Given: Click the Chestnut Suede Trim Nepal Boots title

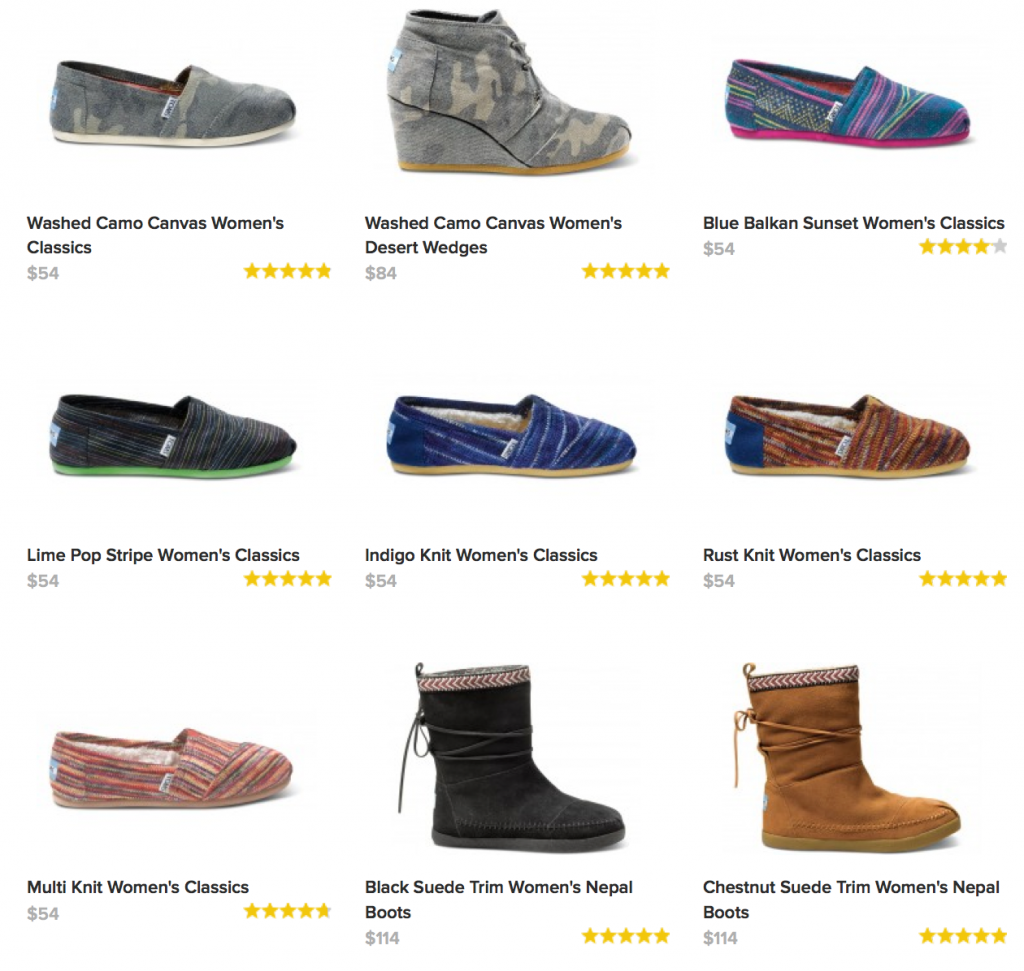Looking at the screenshot, I should 849,898.
